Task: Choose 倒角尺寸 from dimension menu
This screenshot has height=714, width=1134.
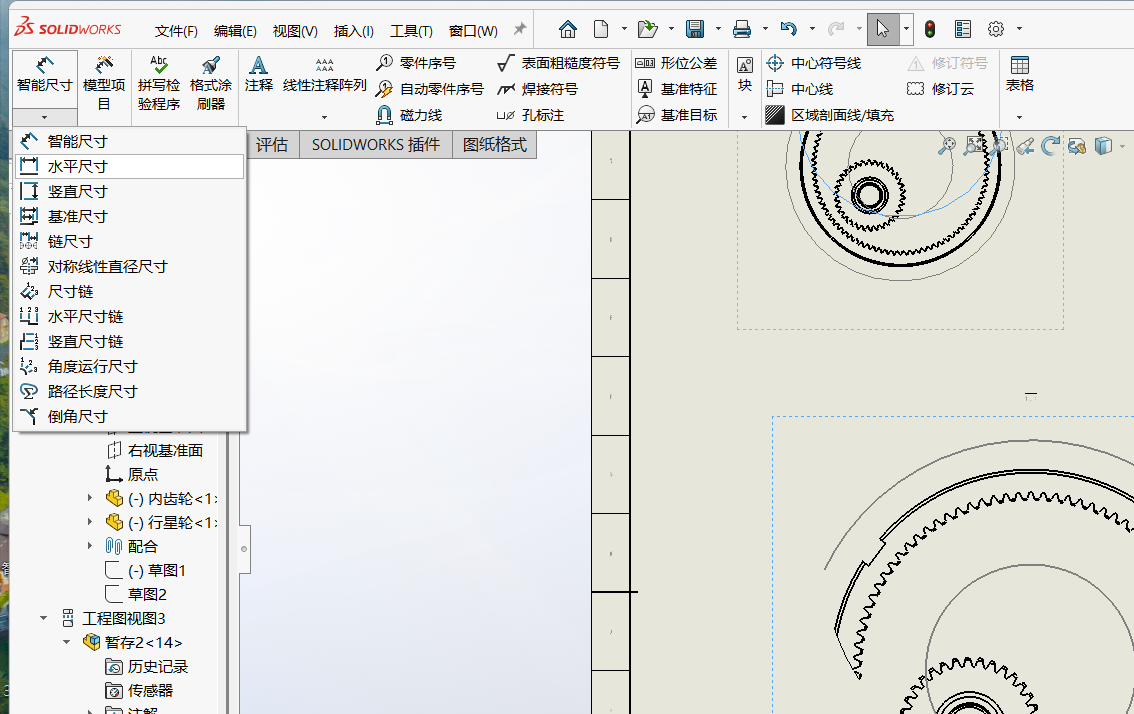Action: (x=129, y=417)
